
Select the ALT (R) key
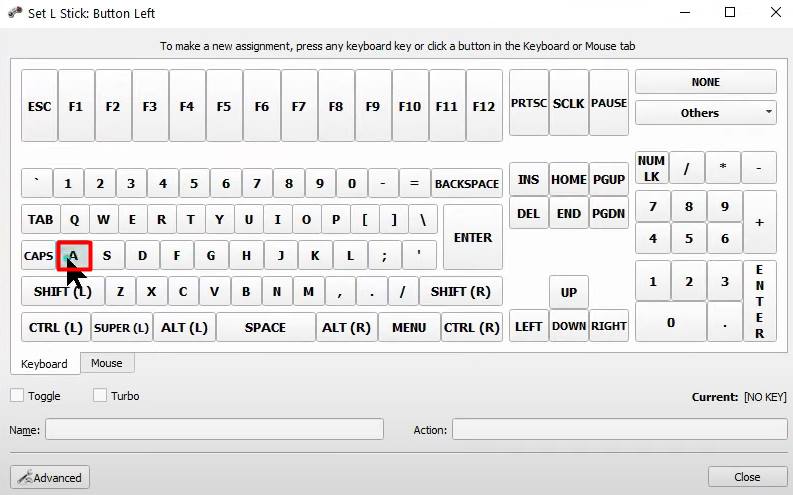346,328
